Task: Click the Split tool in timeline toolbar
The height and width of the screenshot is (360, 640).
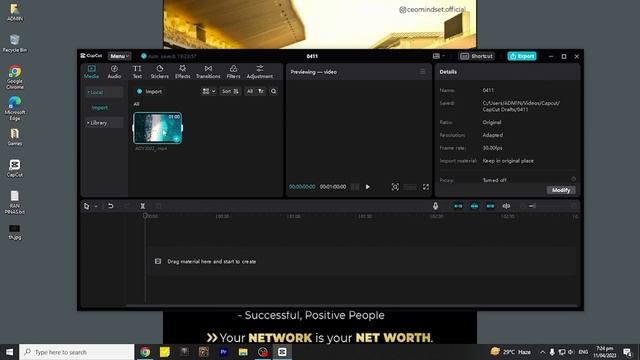Action: click(x=142, y=206)
